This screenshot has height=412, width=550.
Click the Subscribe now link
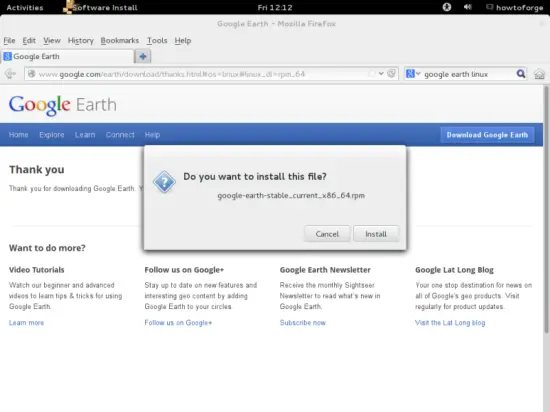point(302,323)
